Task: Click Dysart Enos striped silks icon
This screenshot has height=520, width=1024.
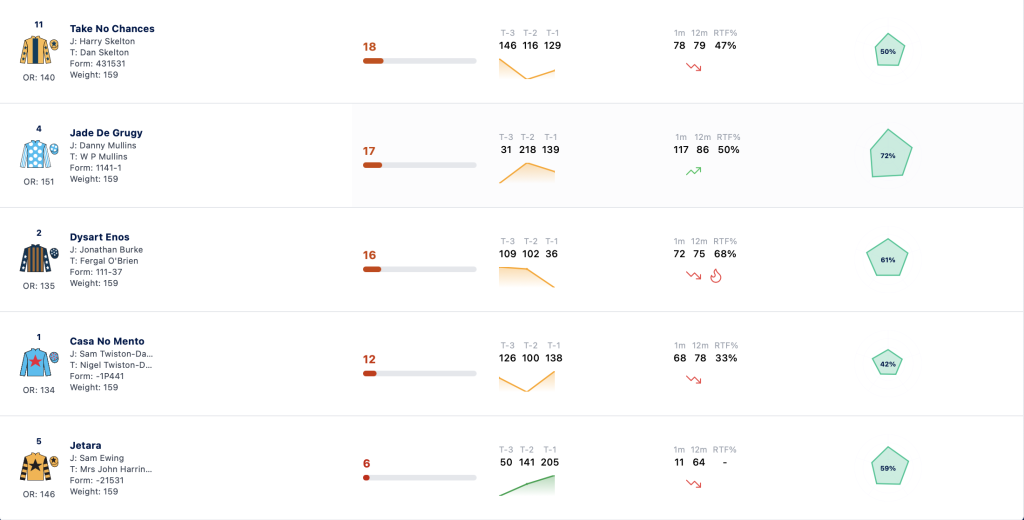Action: (x=39, y=259)
